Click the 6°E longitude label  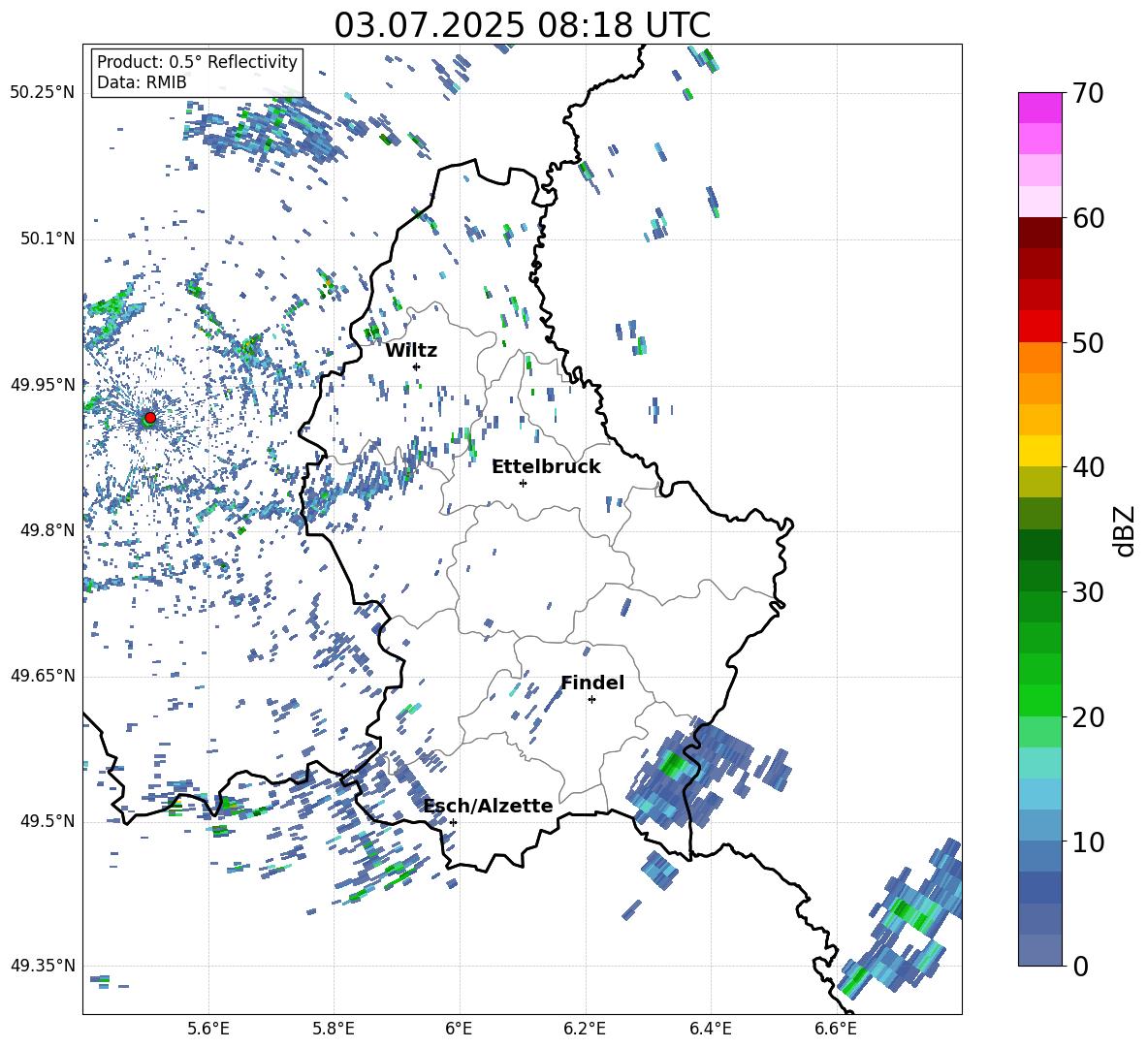tap(459, 1029)
